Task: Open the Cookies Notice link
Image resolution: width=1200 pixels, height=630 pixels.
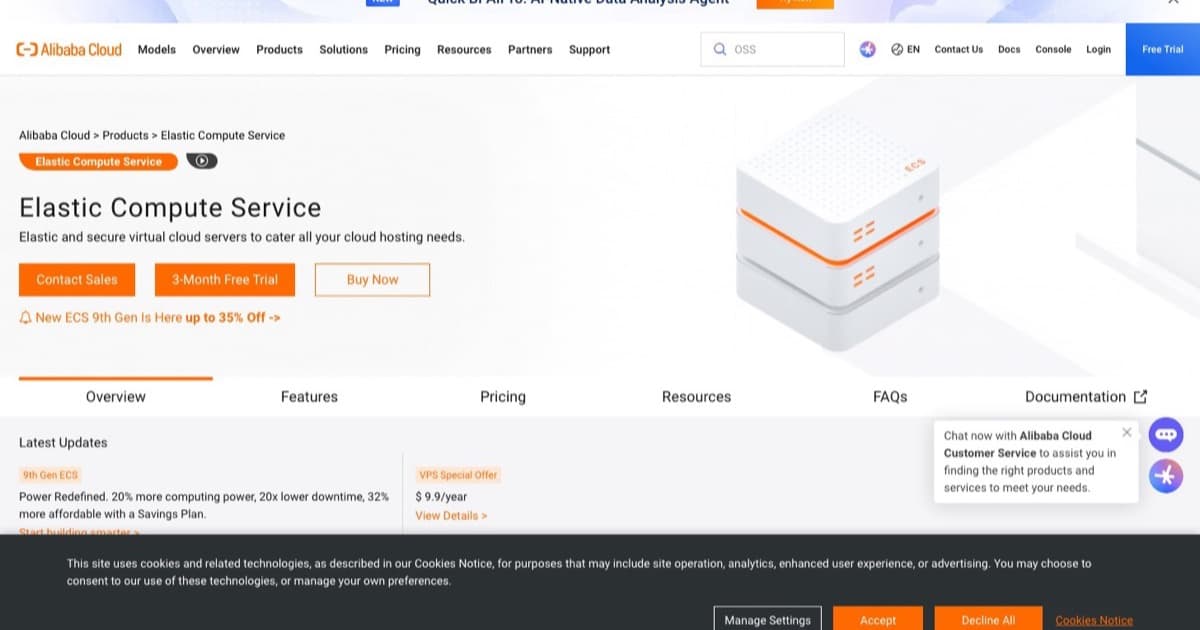Action: click(x=1094, y=620)
